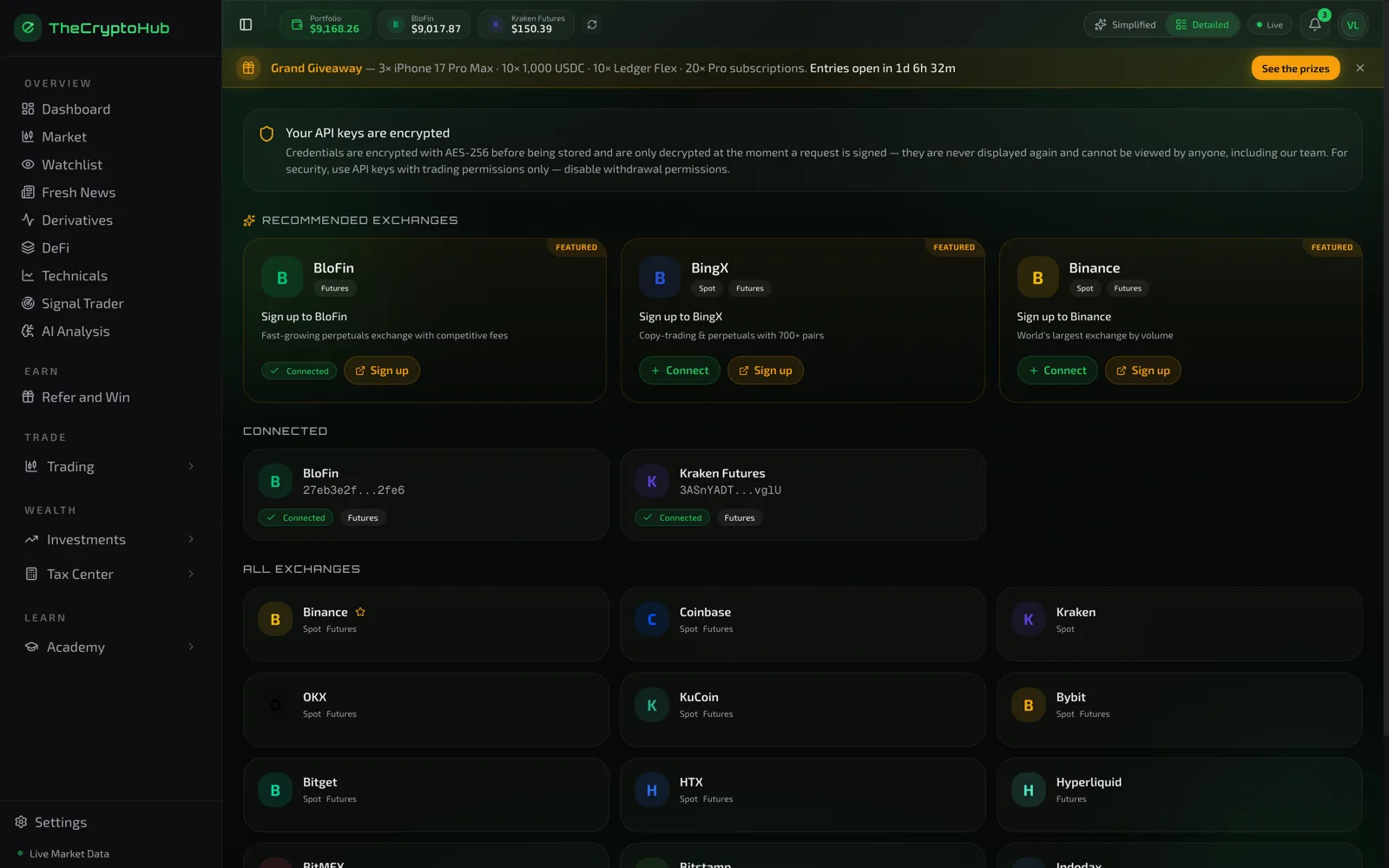Click the Hyperliquid logo icon

pos(1029,790)
